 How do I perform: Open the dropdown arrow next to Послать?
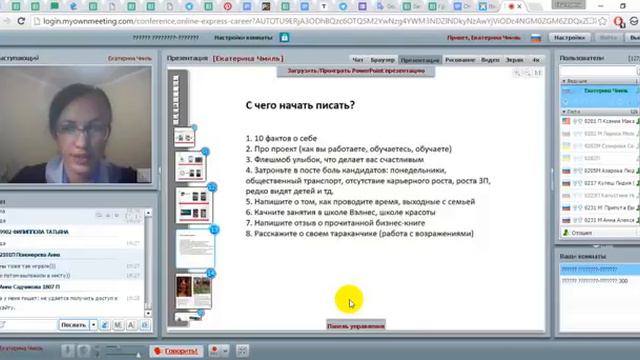93,325
